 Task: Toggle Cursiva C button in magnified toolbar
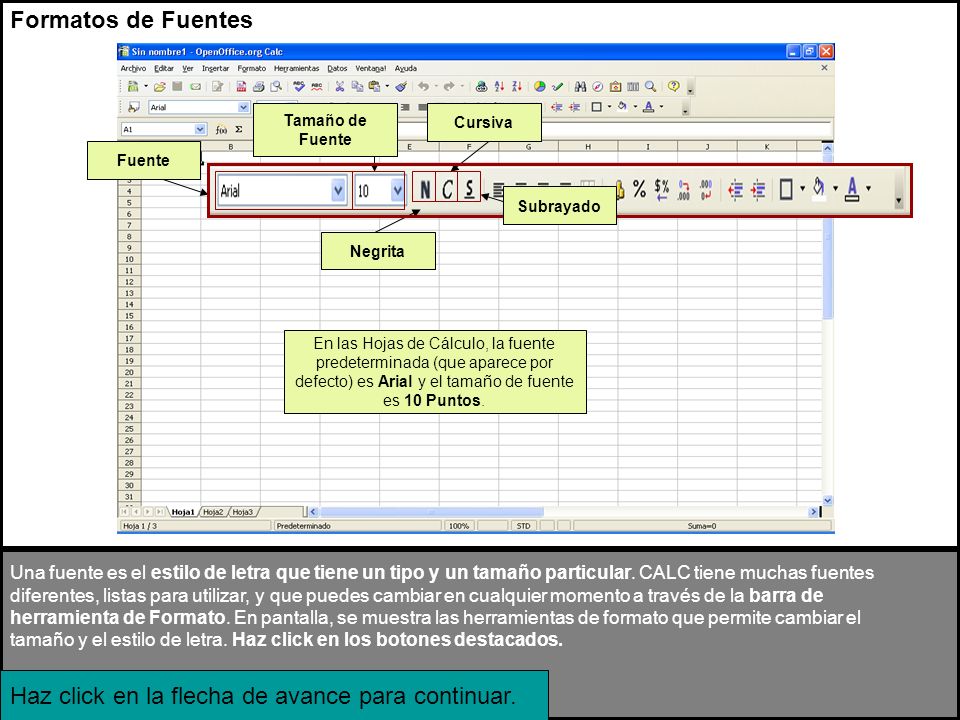(x=447, y=189)
